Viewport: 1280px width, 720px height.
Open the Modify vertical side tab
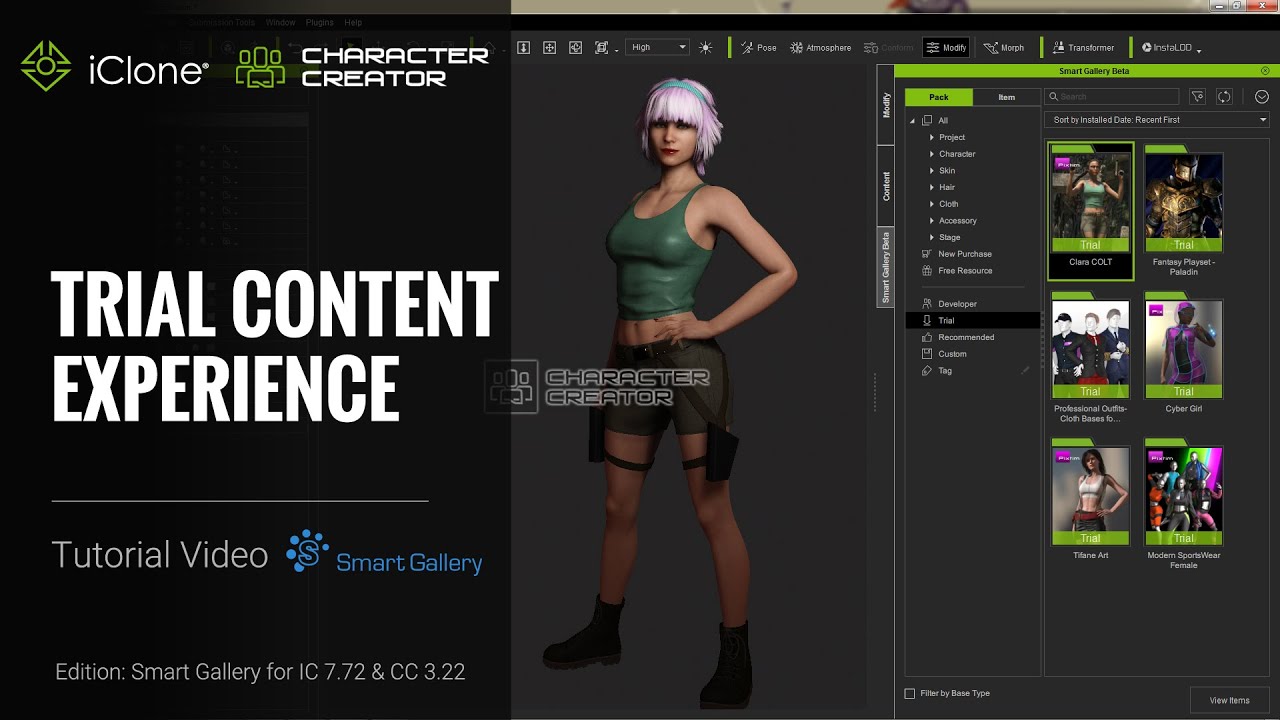(x=886, y=105)
